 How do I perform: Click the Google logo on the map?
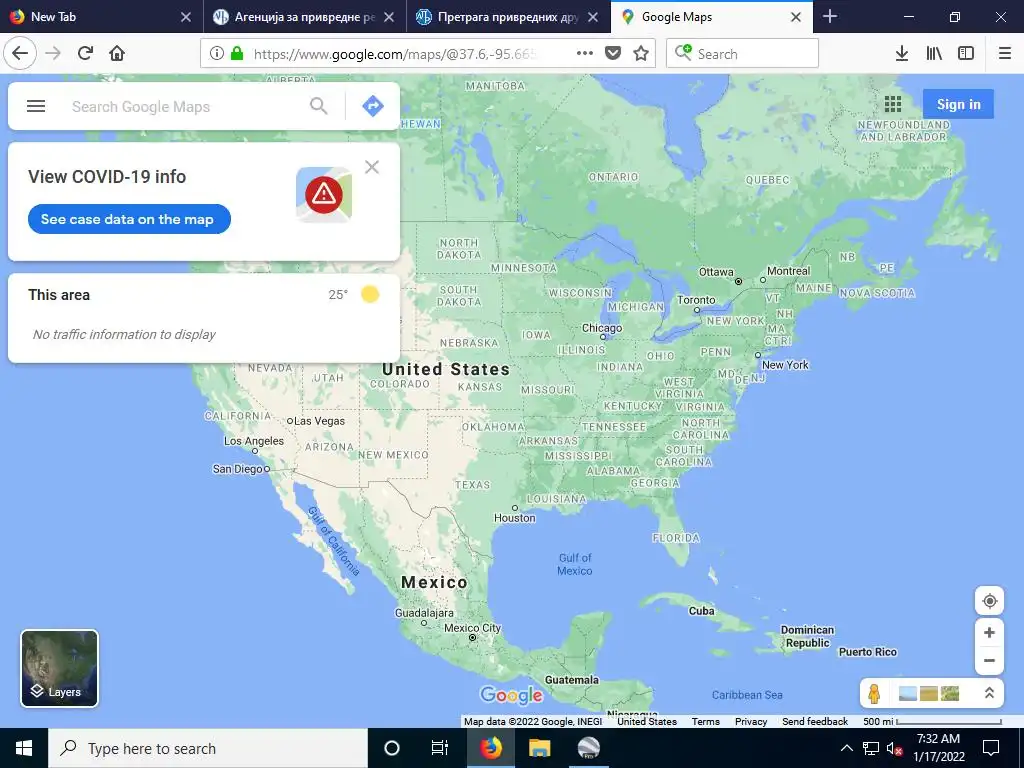[511, 696]
